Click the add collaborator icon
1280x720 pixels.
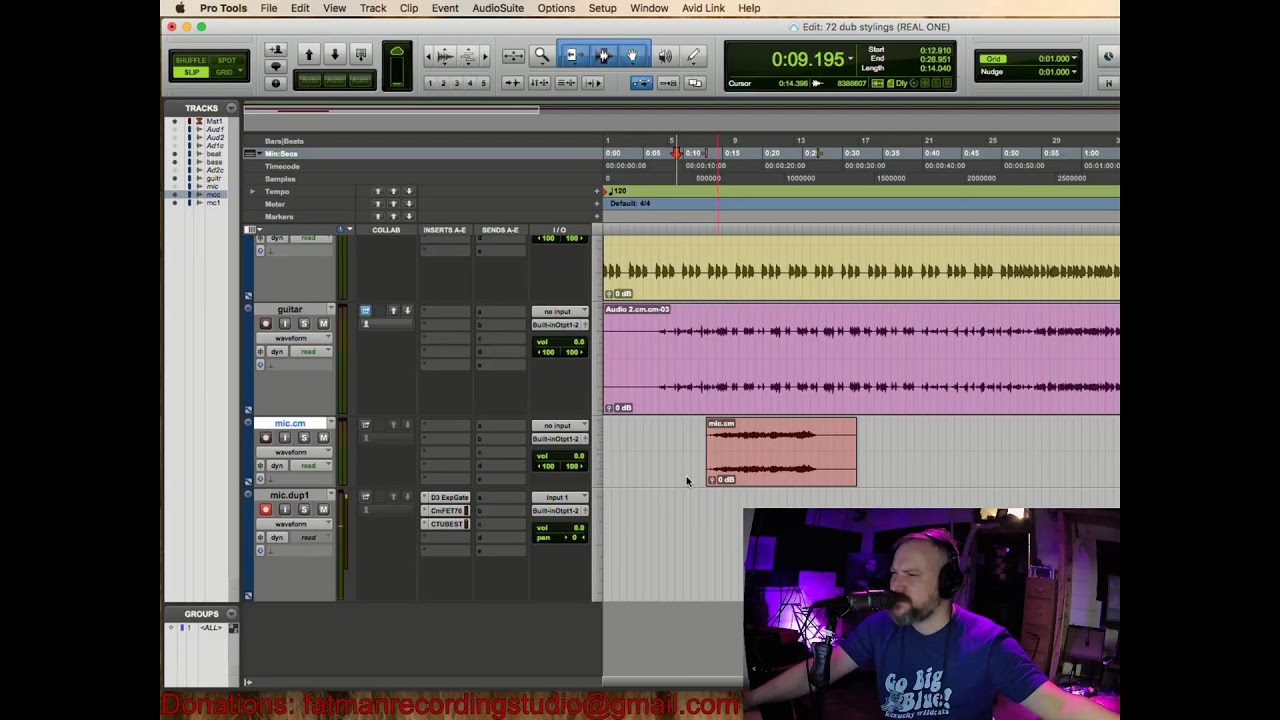[275, 49]
